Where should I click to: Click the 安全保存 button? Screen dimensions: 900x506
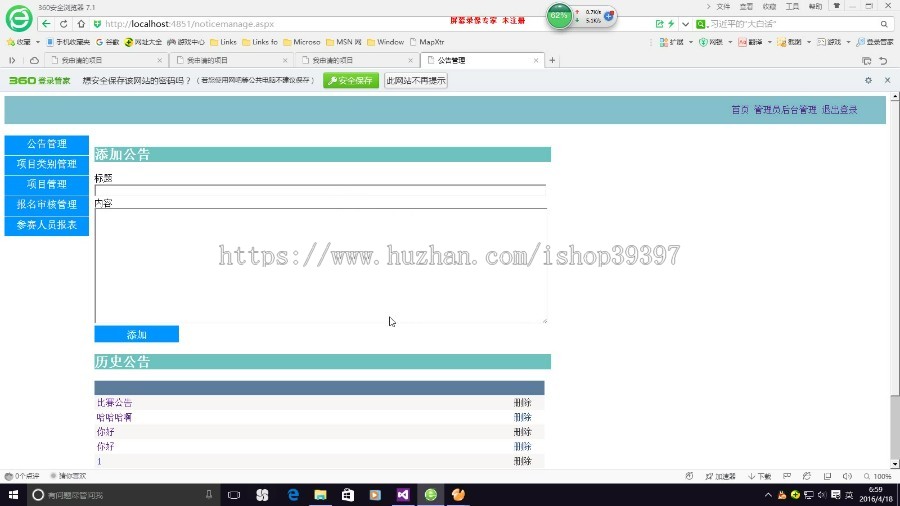pos(351,80)
